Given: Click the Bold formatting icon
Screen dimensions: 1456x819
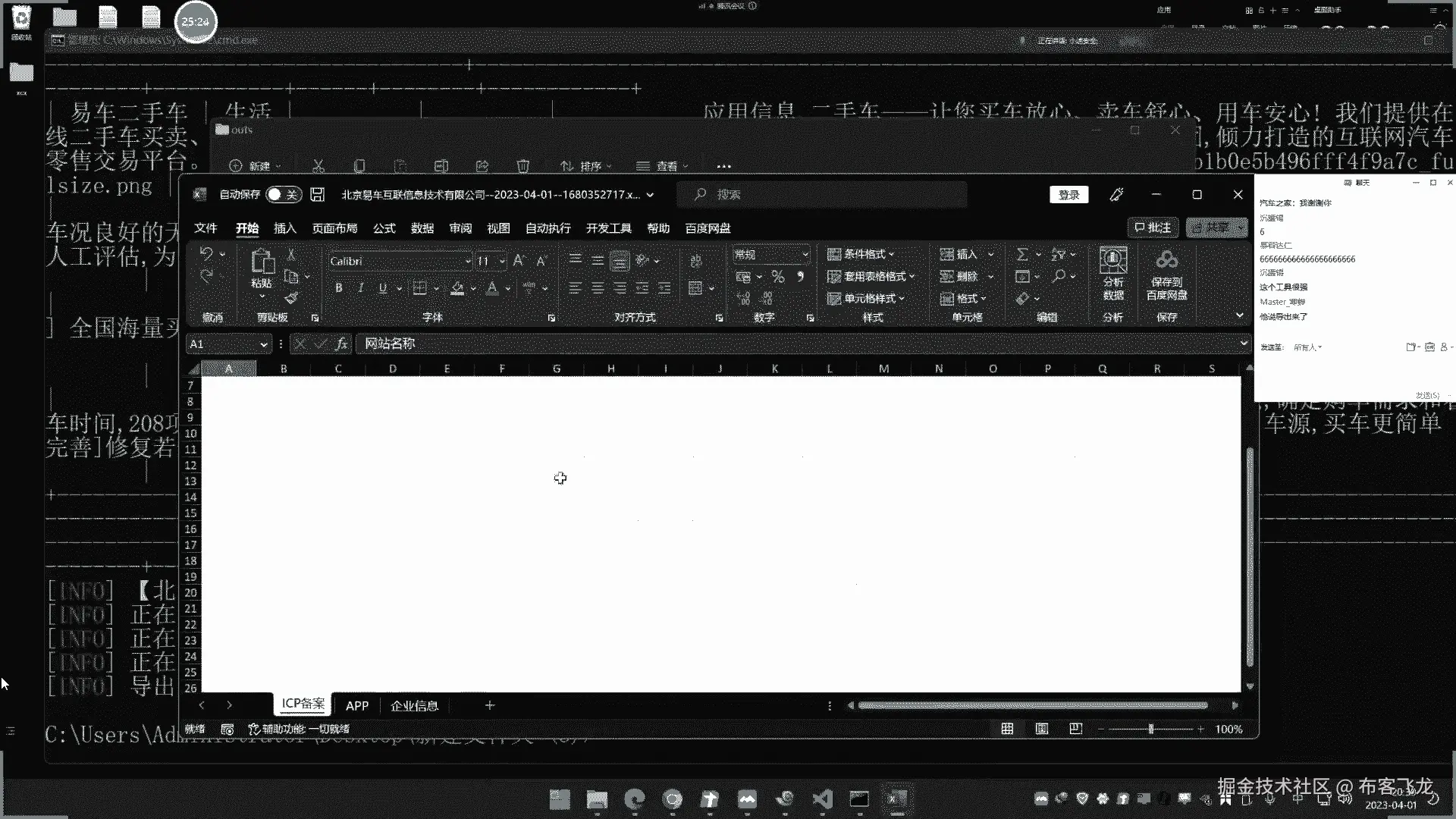Looking at the screenshot, I should [x=338, y=288].
